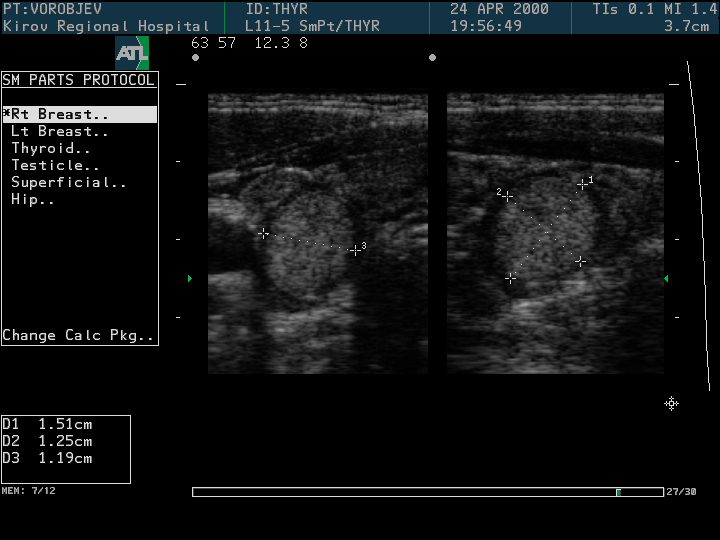Select Lt Breast protocol entry
Image resolution: width=720 pixels, height=540 pixels.
60,131
